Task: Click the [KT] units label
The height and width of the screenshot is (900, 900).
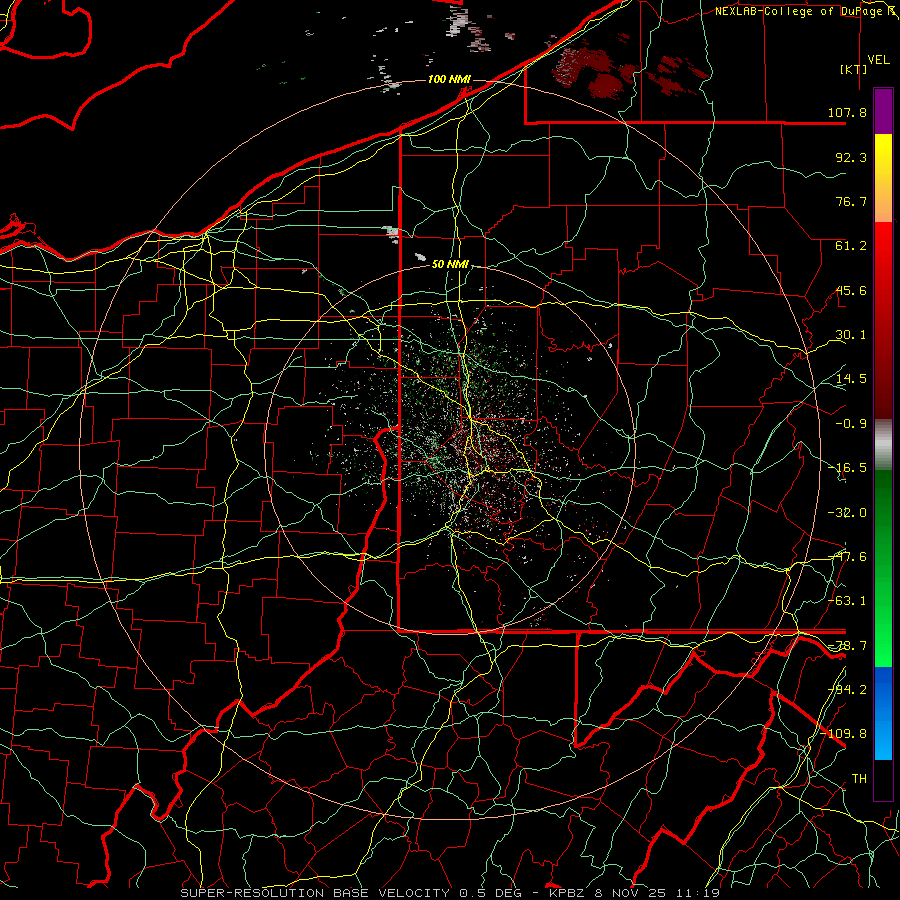Action: 854,69
